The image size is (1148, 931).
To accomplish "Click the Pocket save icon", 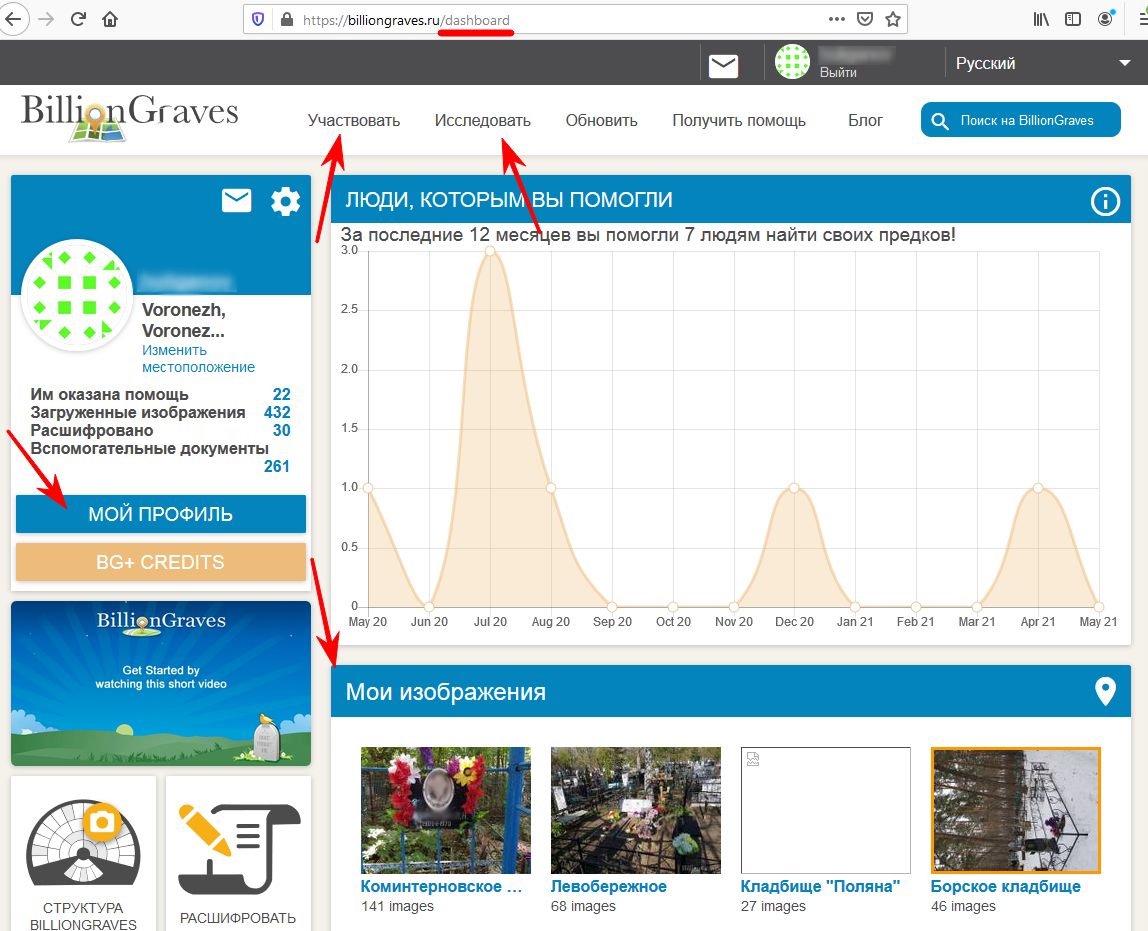I will (x=865, y=20).
